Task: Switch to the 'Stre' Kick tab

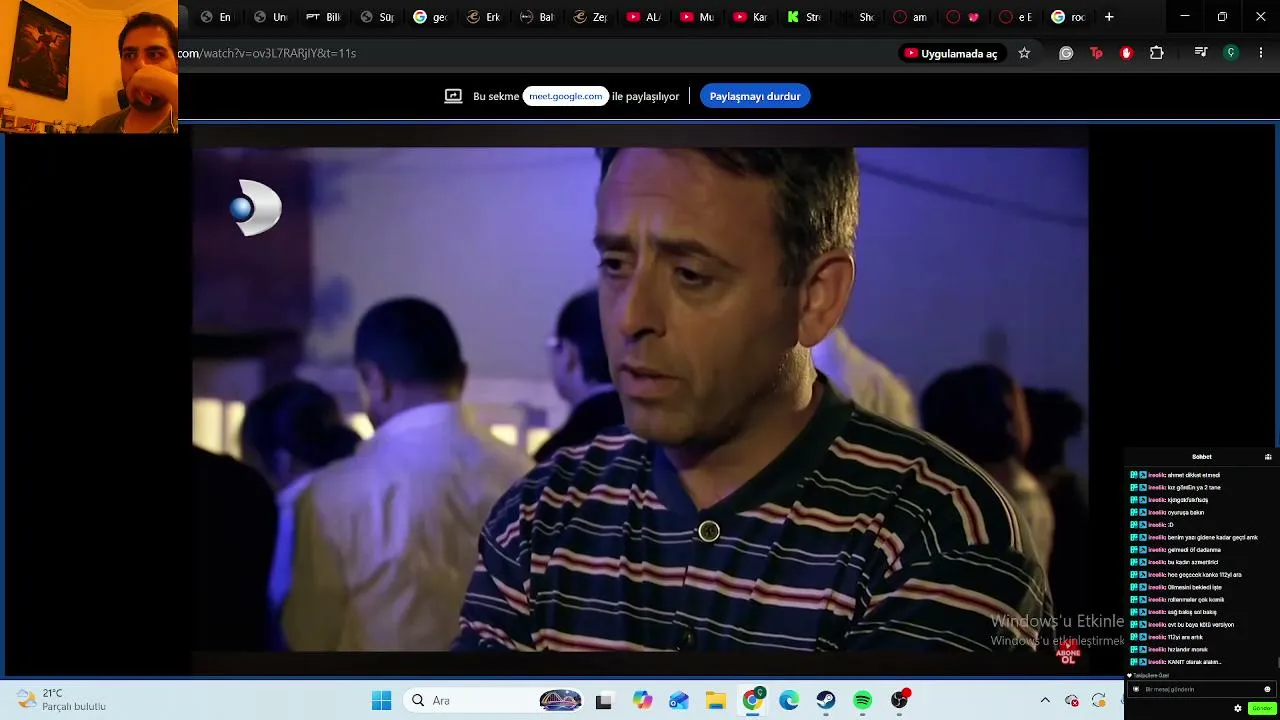Action: [803, 17]
